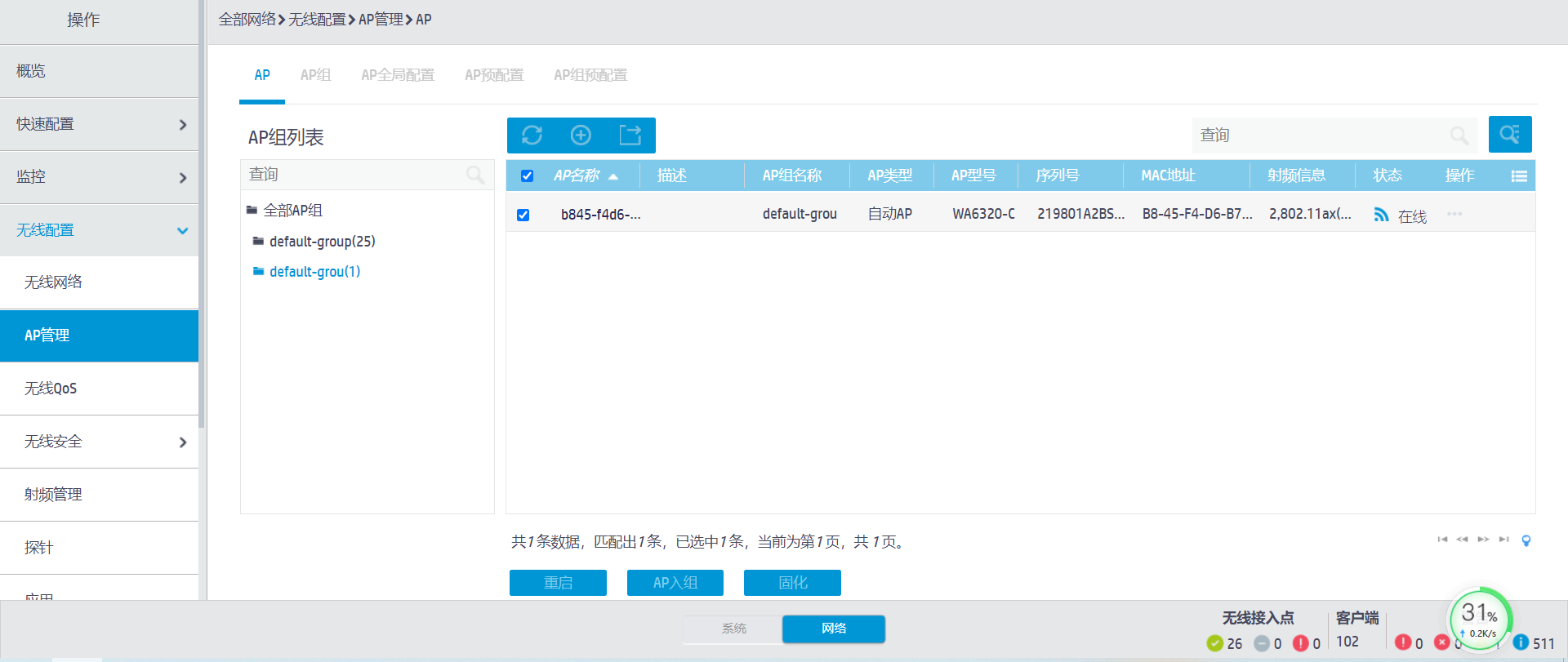Screen dimensions: 1568x662
Task: Click the sort arrow beside AP名称
Action: [613, 176]
